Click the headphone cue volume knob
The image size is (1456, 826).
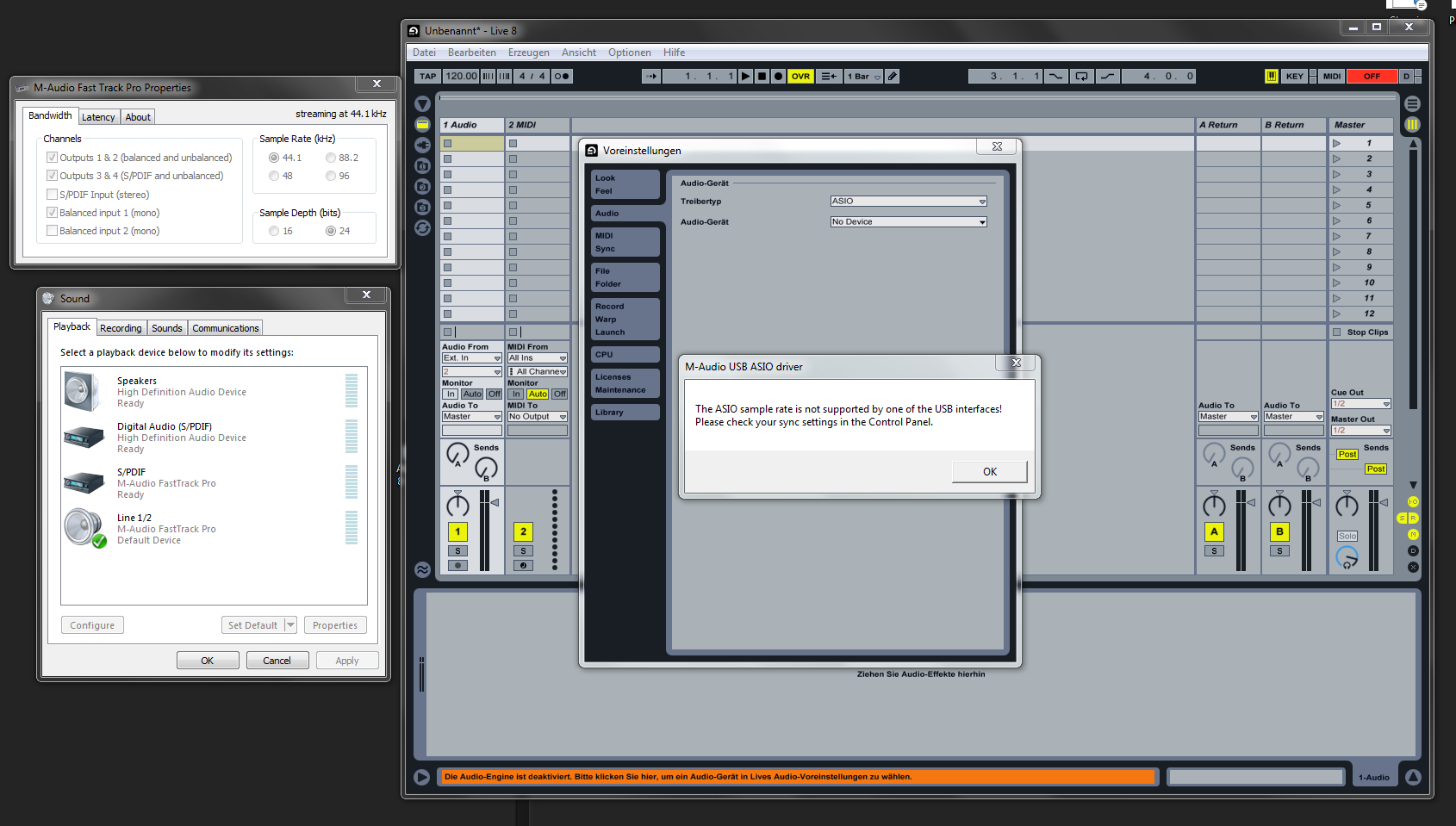[1347, 557]
